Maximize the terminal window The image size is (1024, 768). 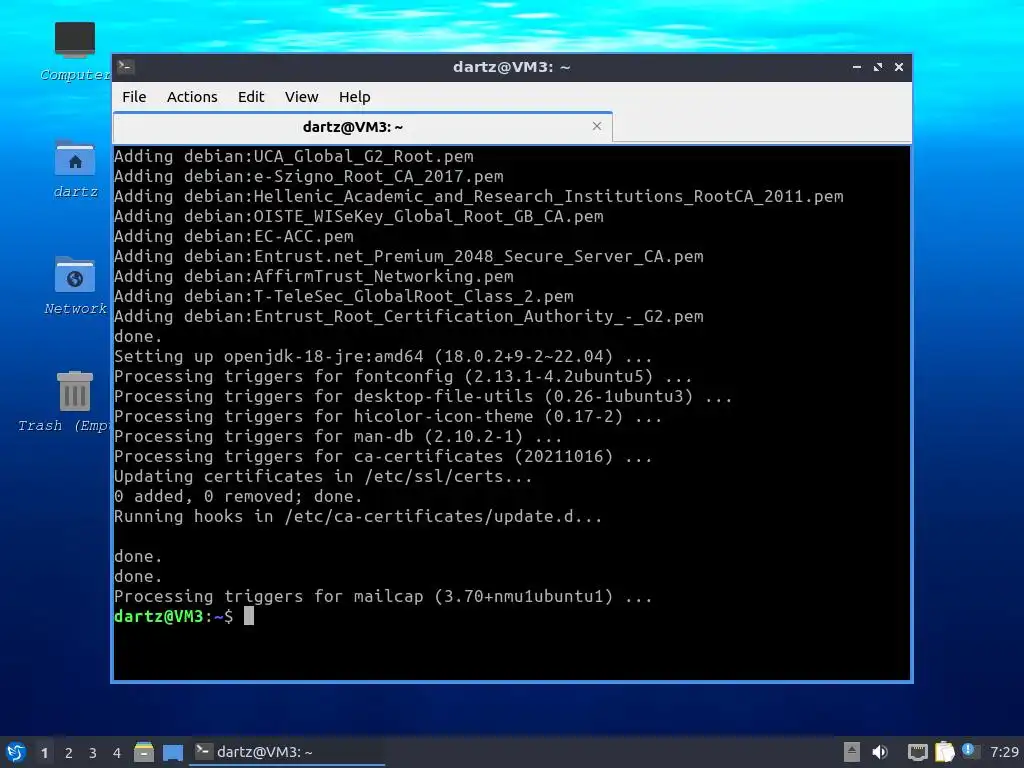pos(878,67)
